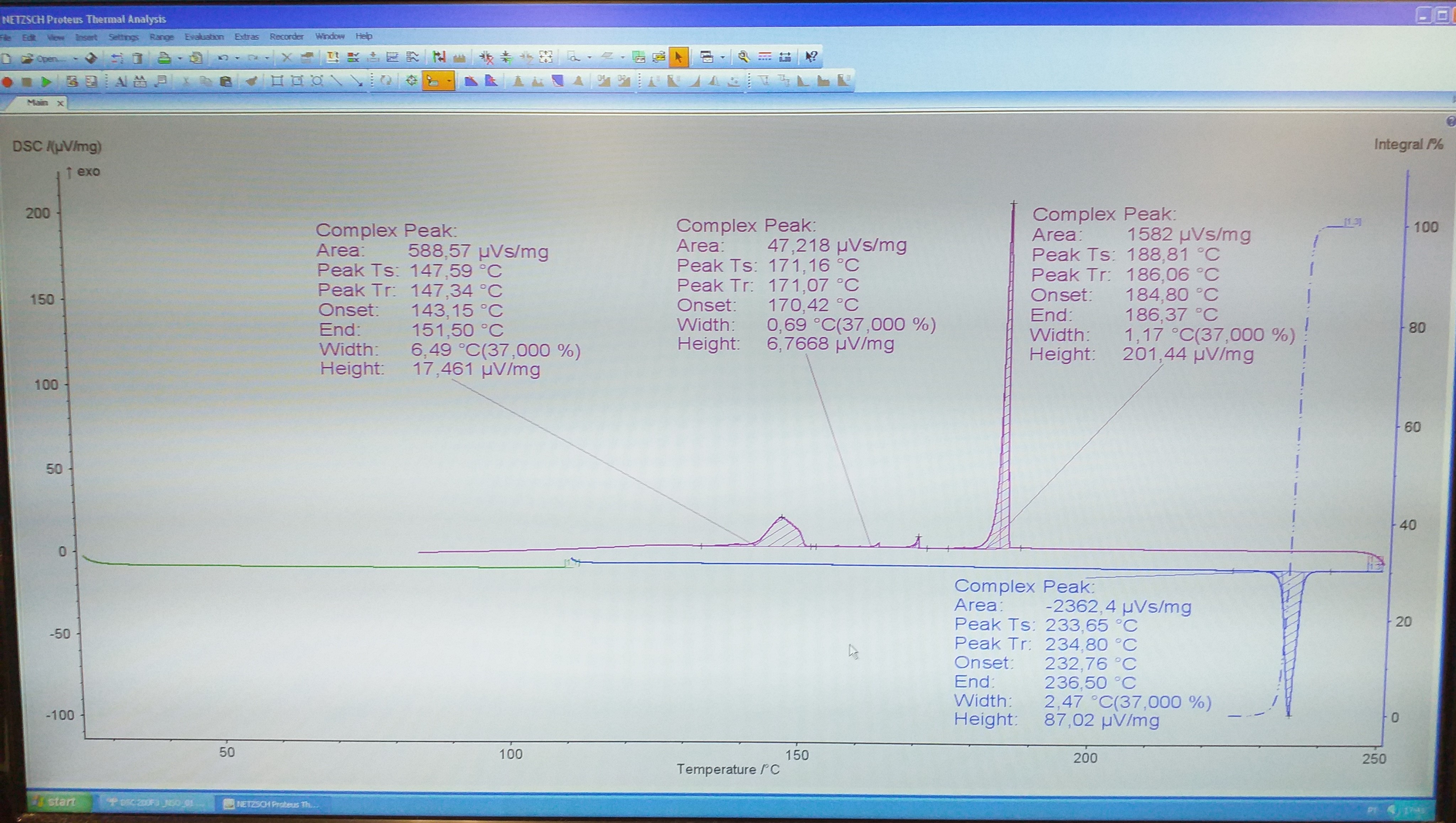Click the X-temperature/time axis switch icon
Viewport: 1456px width, 823px height.
[x=332, y=57]
